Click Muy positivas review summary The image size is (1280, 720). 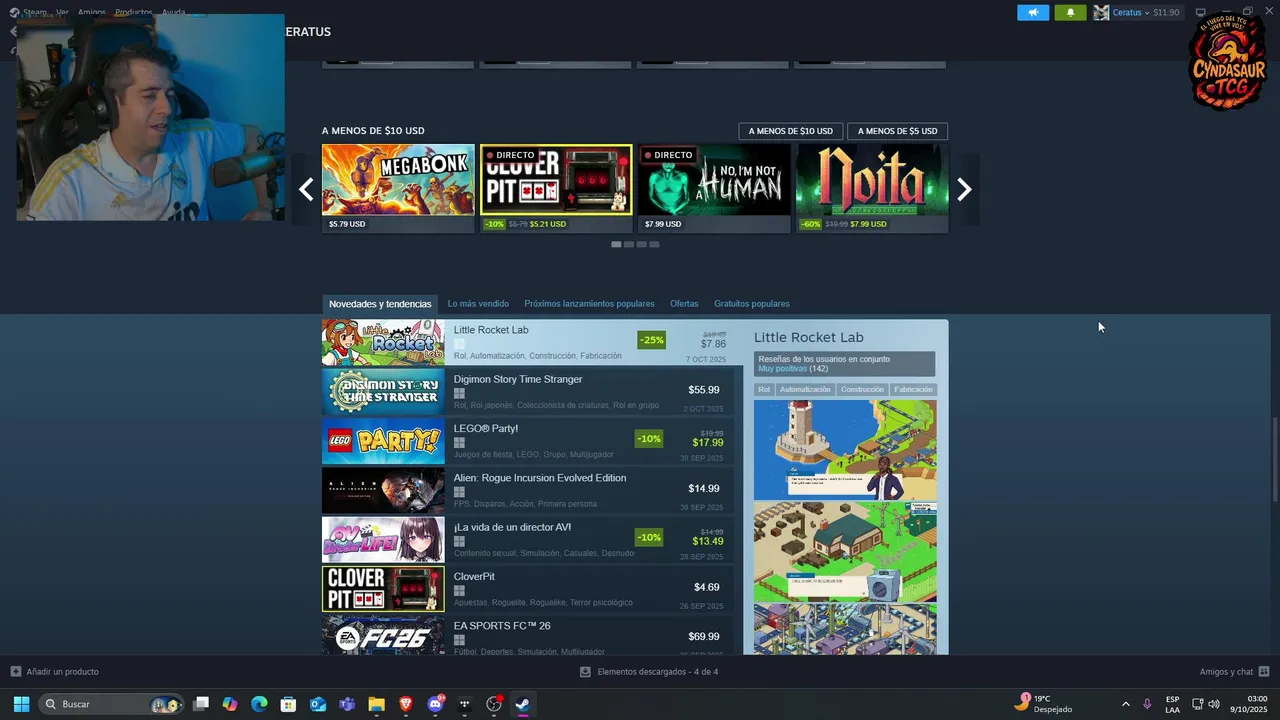[782, 369]
